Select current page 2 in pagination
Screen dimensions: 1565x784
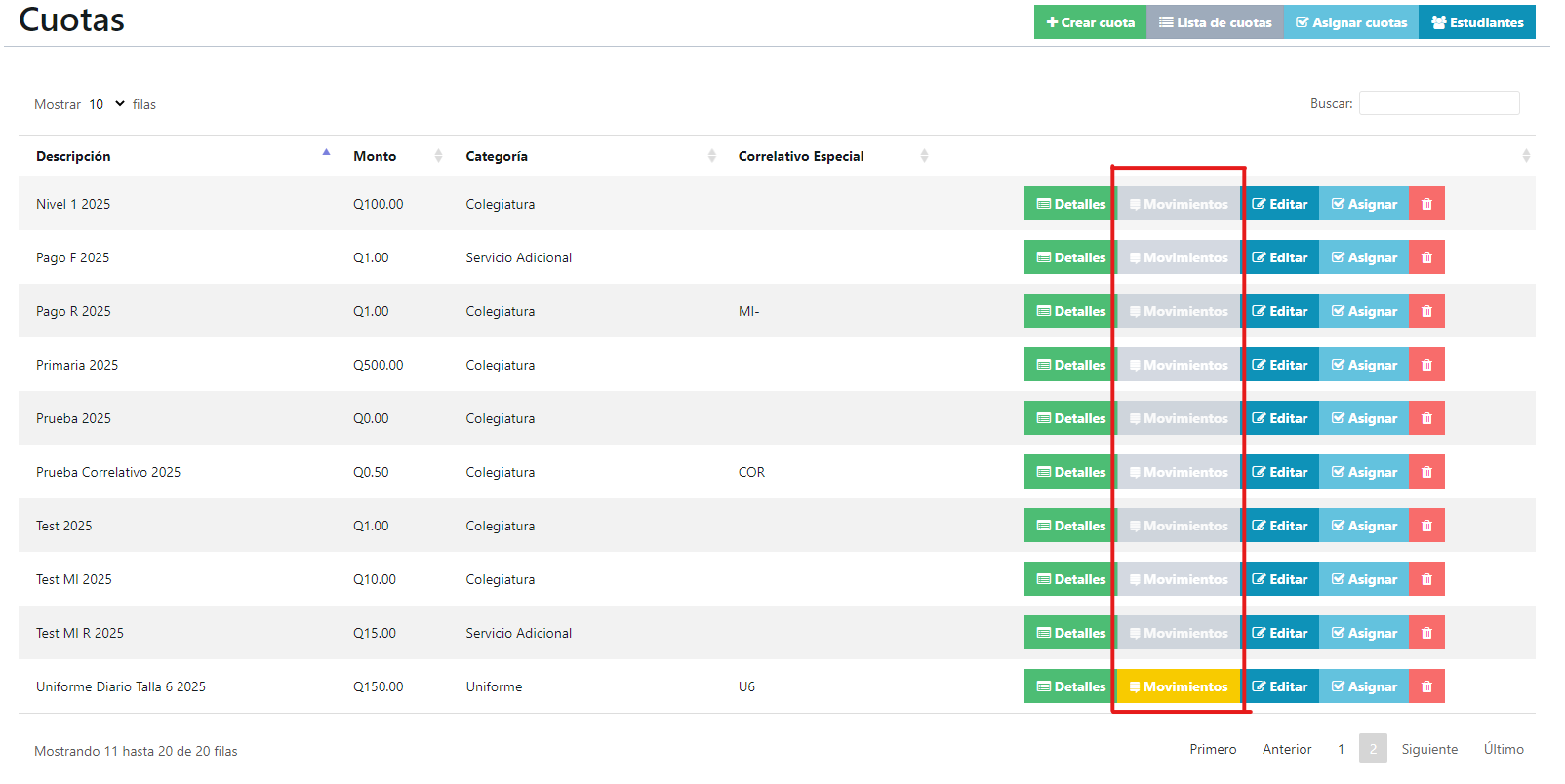pyautogui.click(x=1373, y=749)
